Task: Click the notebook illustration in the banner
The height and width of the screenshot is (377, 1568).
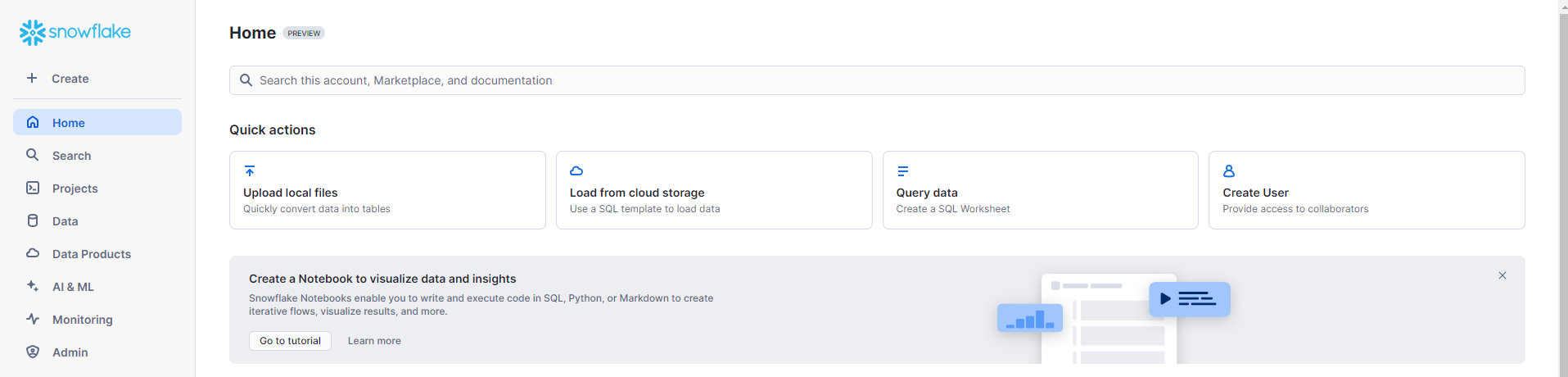Action: tap(1114, 319)
